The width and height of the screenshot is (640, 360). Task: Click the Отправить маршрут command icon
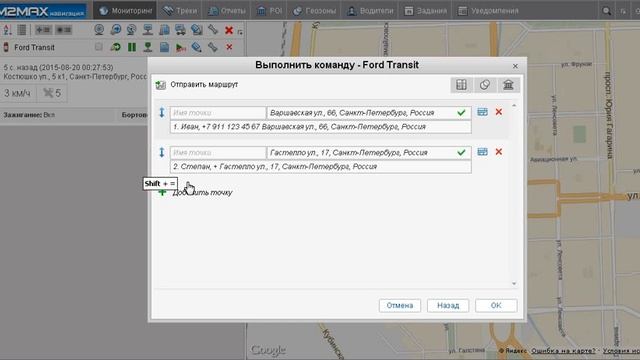pos(160,85)
